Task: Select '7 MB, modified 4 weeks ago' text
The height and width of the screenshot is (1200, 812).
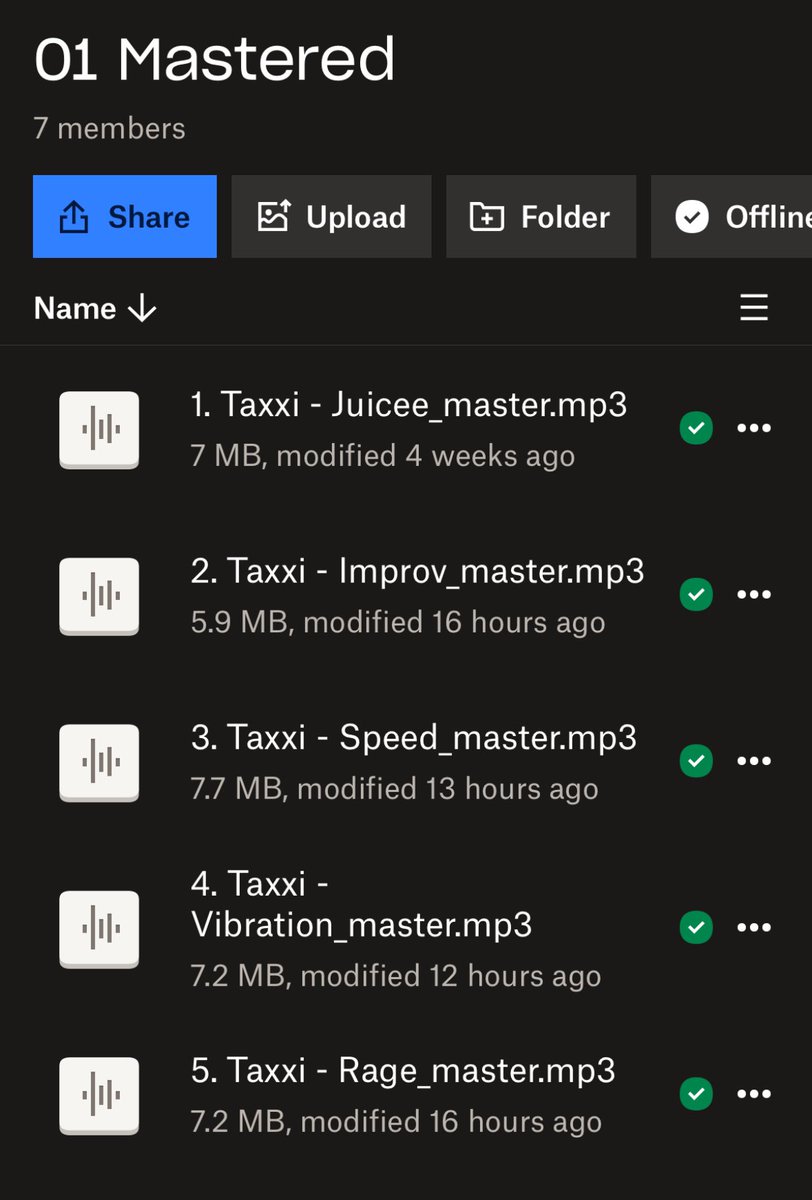Action: (x=383, y=456)
